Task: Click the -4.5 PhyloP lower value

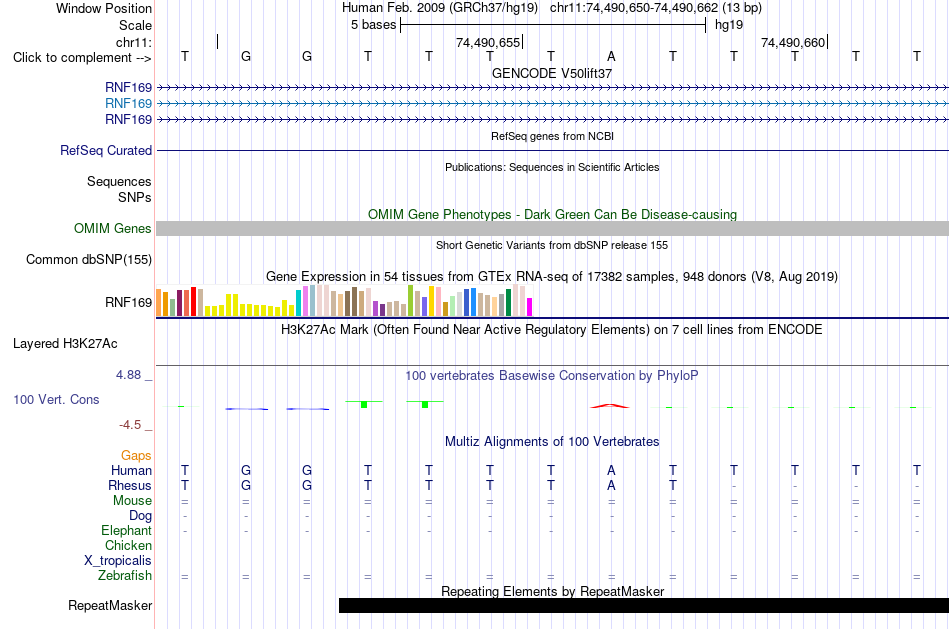Action: (x=130, y=425)
